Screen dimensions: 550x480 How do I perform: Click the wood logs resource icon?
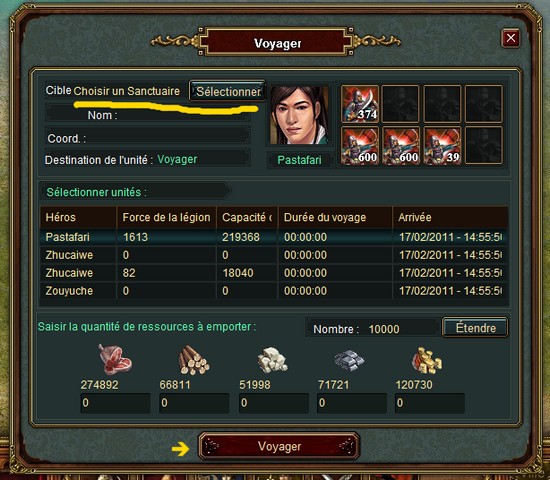[194, 360]
